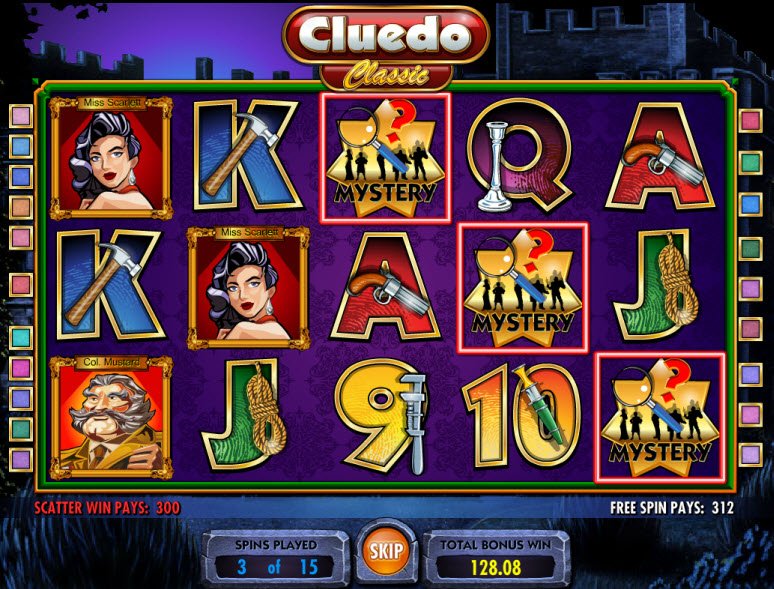Click the orange SKIP button
The width and height of the screenshot is (774, 589).
[386, 550]
